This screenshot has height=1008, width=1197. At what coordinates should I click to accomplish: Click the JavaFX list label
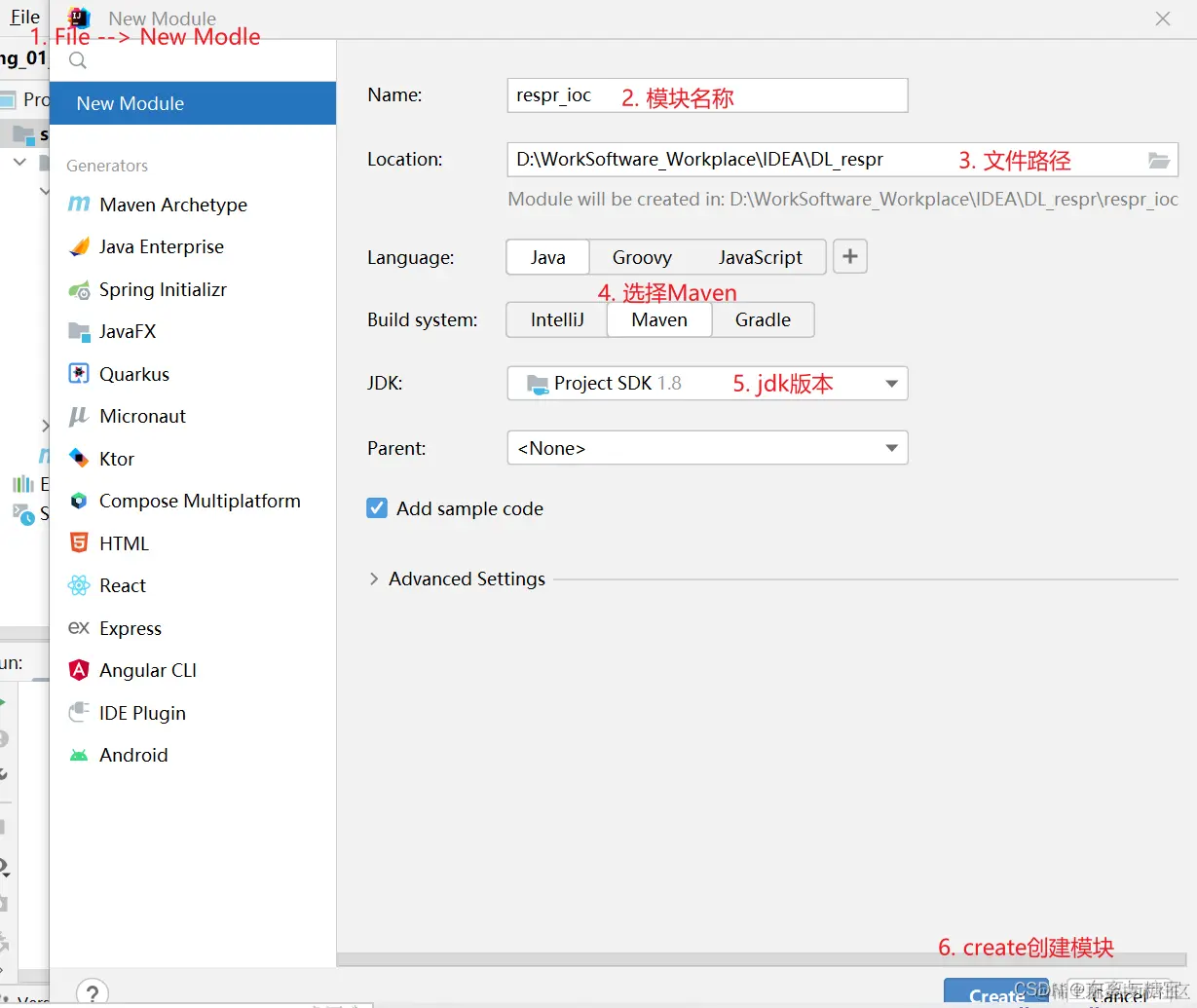click(x=128, y=331)
